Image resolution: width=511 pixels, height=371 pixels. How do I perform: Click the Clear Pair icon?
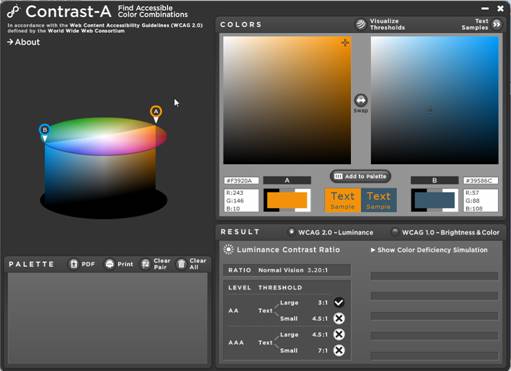tap(146, 264)
